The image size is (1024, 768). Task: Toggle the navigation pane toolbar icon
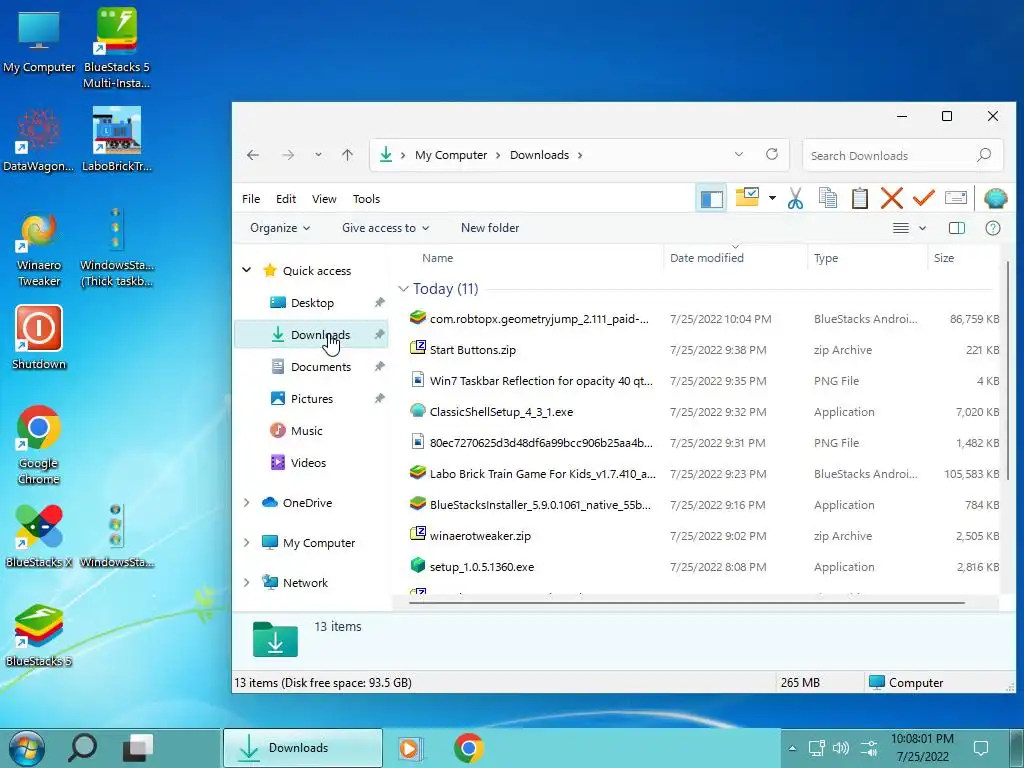[x=711, y=199]
